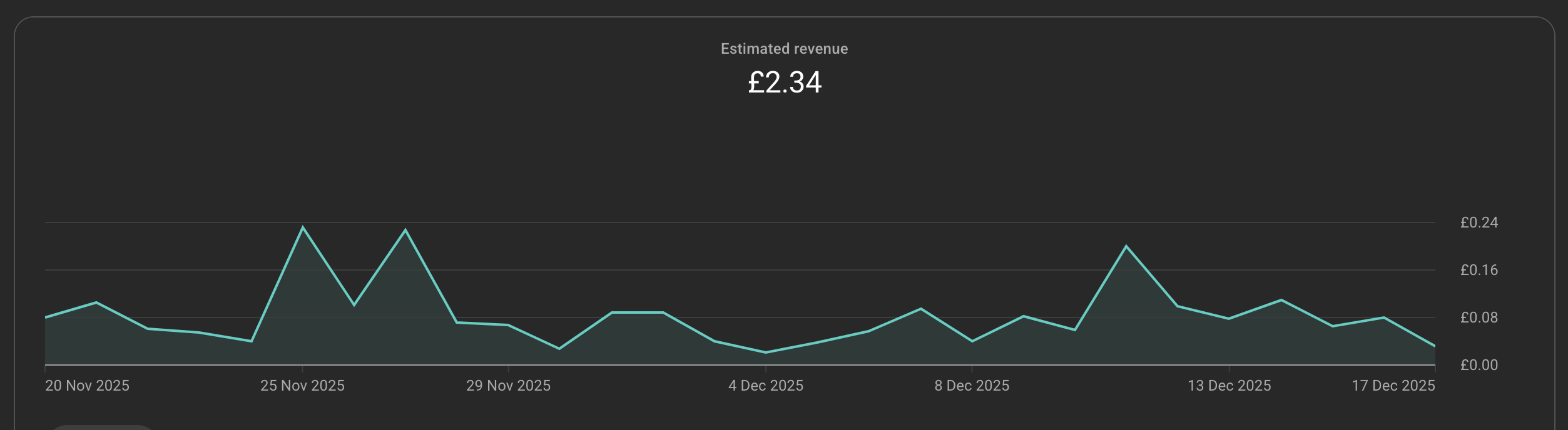Click the data point above 8 Dec tick
1568x430 pixels.
pos(972,341)
